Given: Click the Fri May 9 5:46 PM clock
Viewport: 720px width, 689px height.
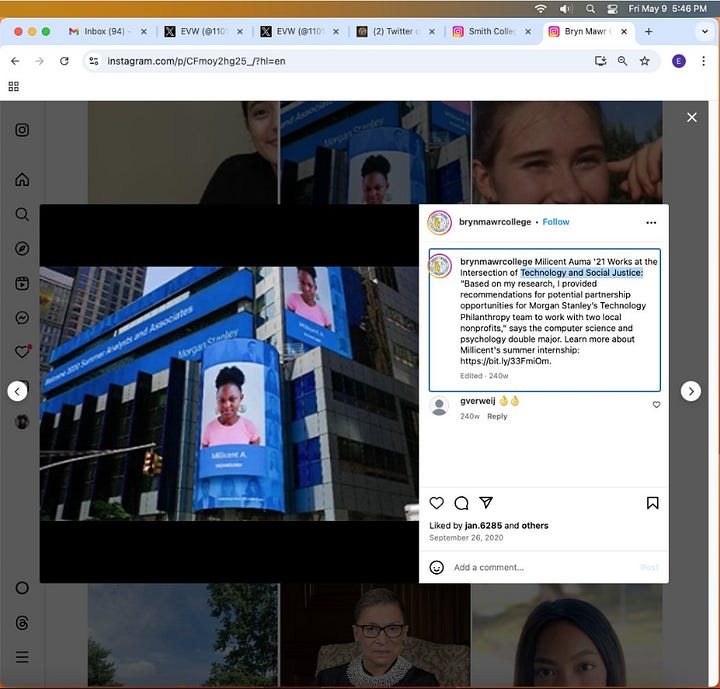Looking at the screenshot, I should pyautogui.click(x=667, y=9).
